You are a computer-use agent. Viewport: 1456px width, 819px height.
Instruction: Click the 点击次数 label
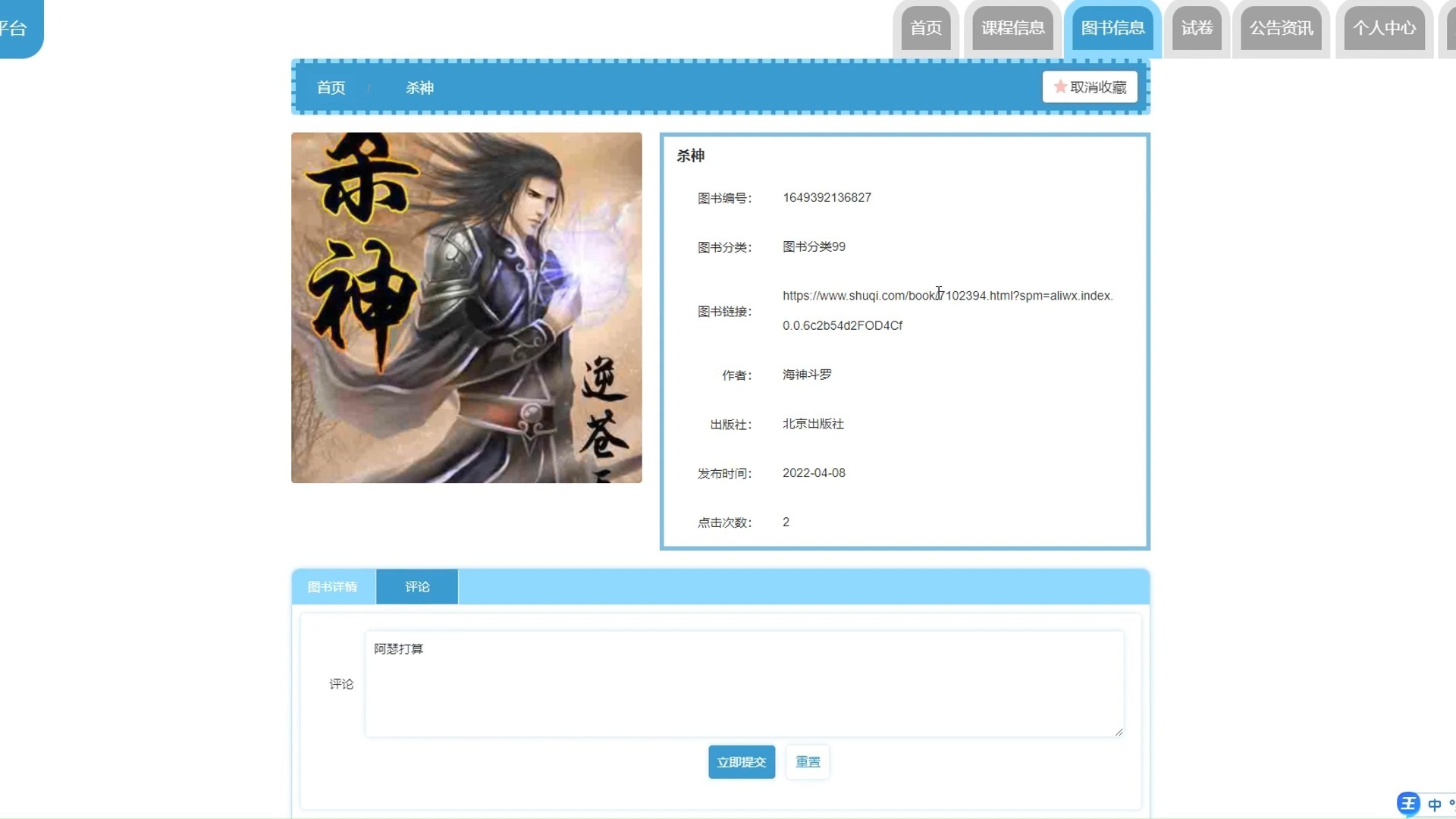click(724, 522)
